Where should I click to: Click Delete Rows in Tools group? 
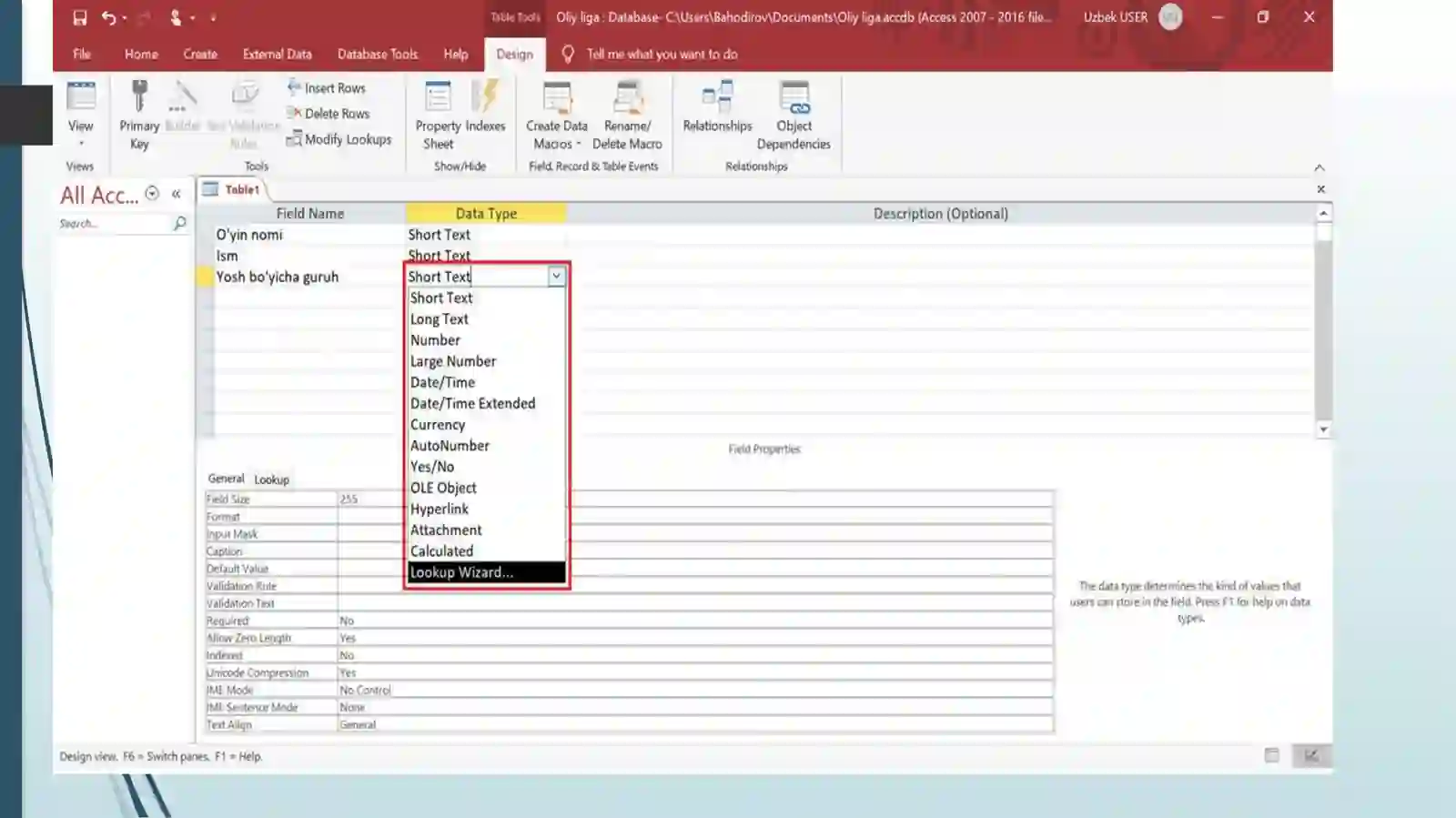pyautogui.click(x=328, y=114)
